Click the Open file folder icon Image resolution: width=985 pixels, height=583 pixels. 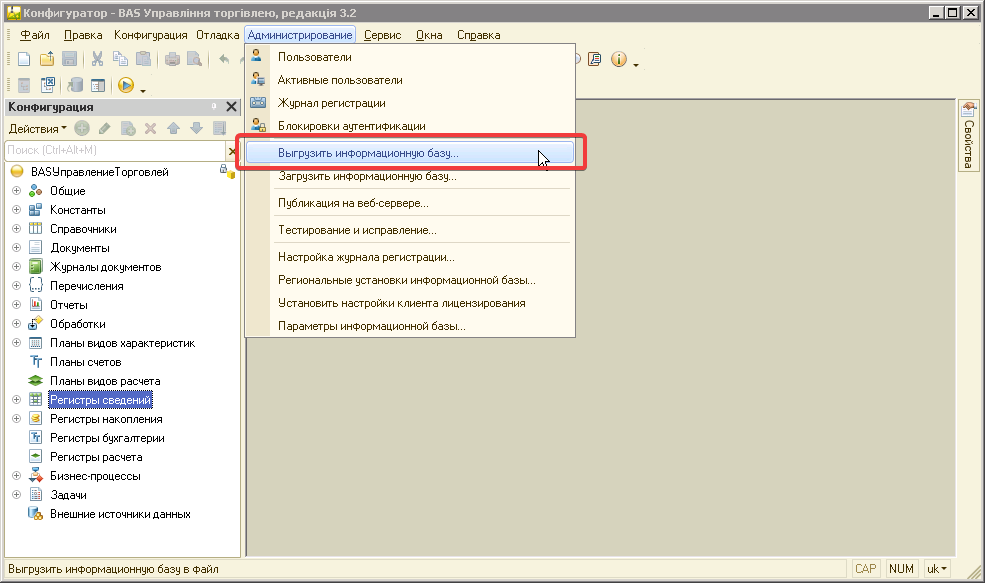click(47, 60)
